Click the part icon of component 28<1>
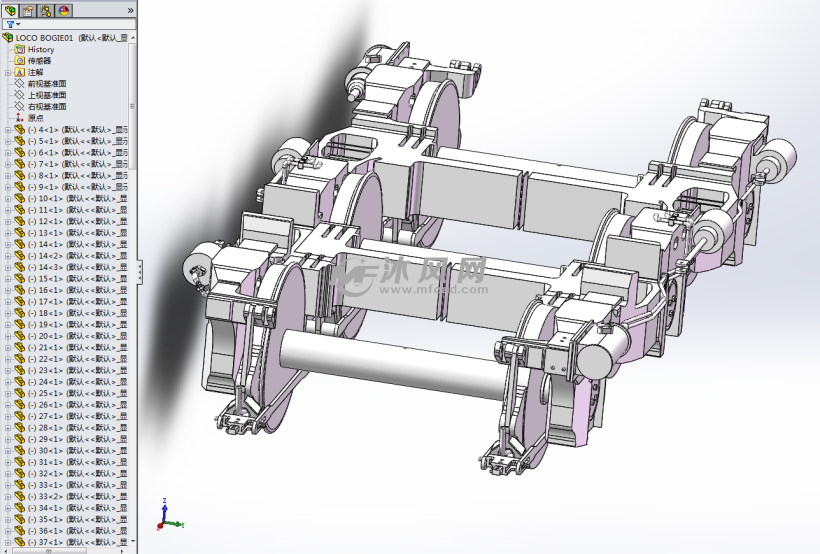Viewport: 820px width, 554px height. point(20,428)
